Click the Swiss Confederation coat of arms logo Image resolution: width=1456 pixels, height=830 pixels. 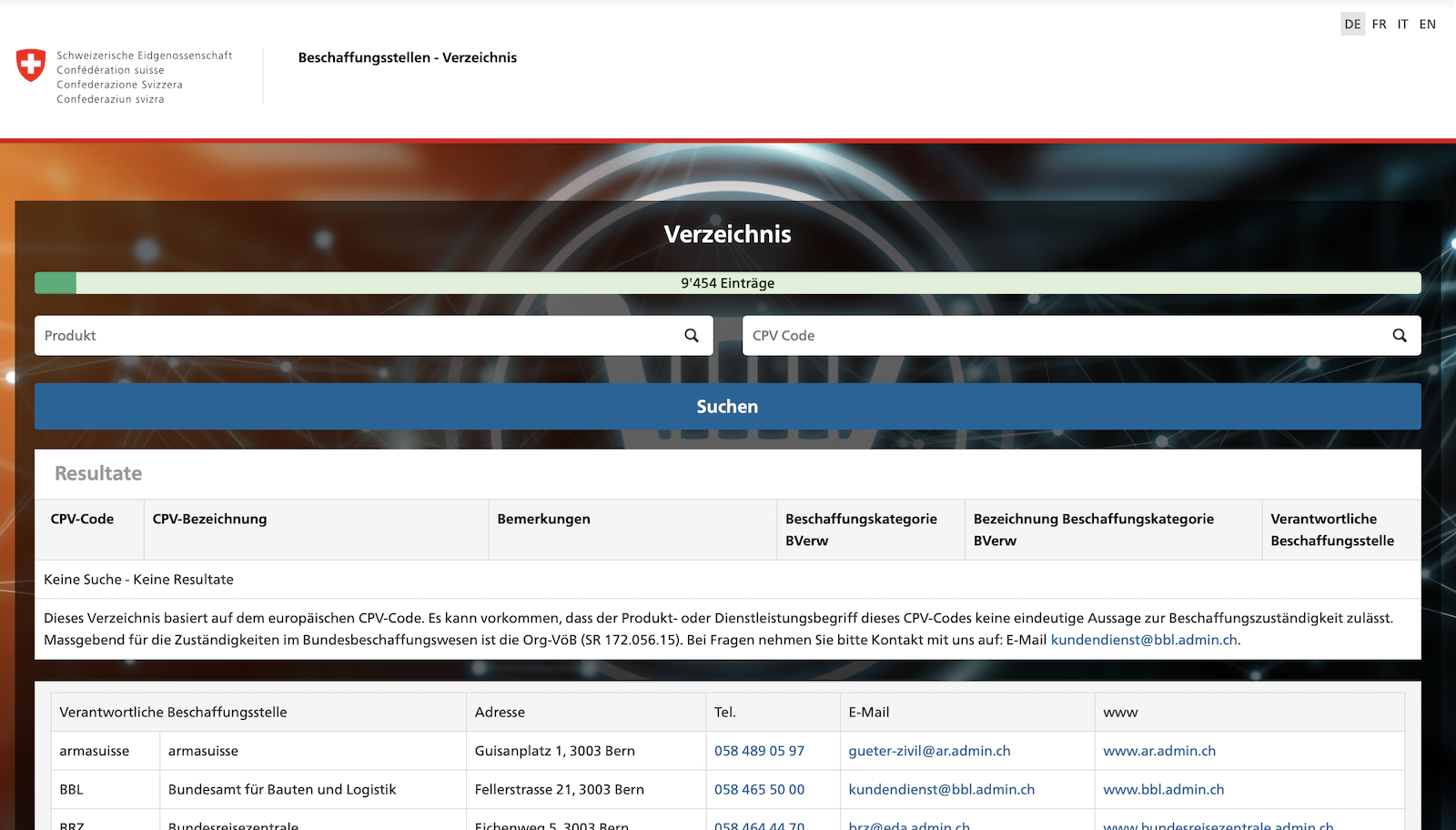[x=31, y=66]
